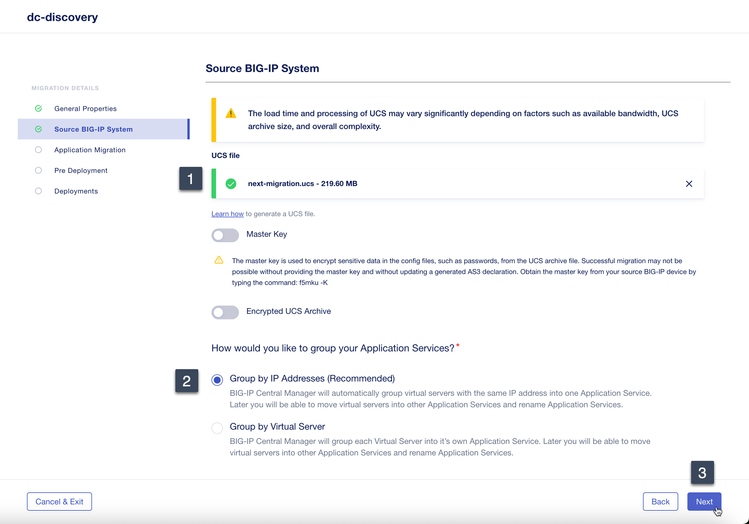Click the Source BIG-IP System step check icon
The width and height of the screenshot is (749, 524).
coord(38,129)
